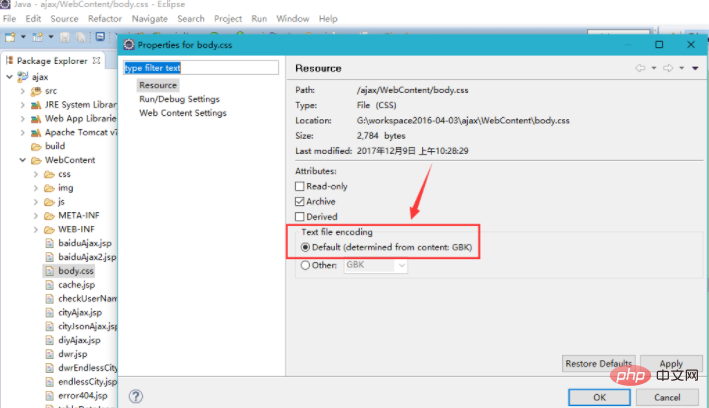Open the New file wizard toolbar icon
The height and width of the screenshot is (408, 709).
pyautogui.click(x=10, y=37)
